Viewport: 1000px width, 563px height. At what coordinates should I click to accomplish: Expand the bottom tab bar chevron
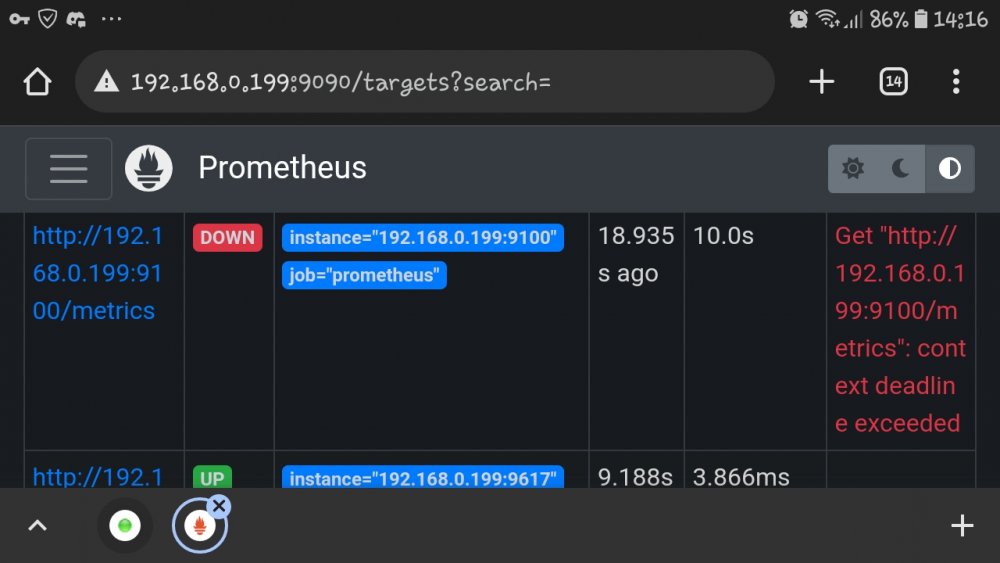38,525
